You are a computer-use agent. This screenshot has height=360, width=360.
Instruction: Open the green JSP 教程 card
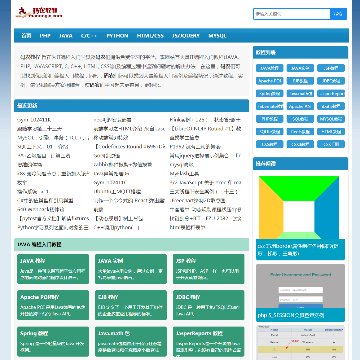pos(208,269)
